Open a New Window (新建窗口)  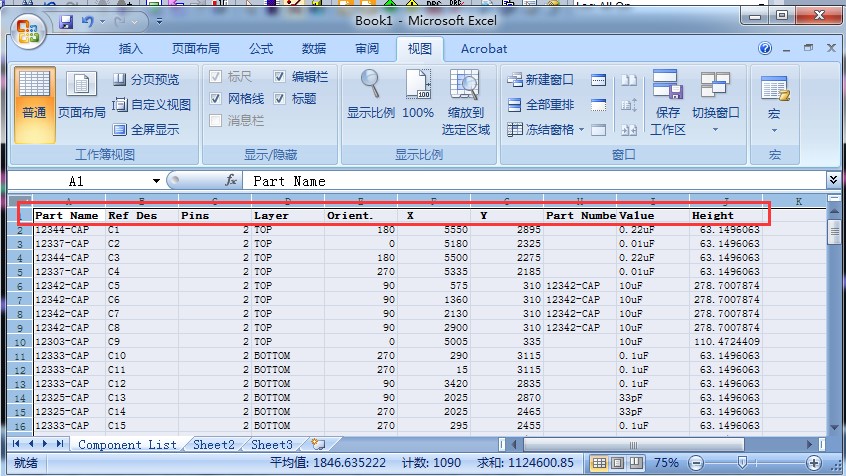point(541,80)
